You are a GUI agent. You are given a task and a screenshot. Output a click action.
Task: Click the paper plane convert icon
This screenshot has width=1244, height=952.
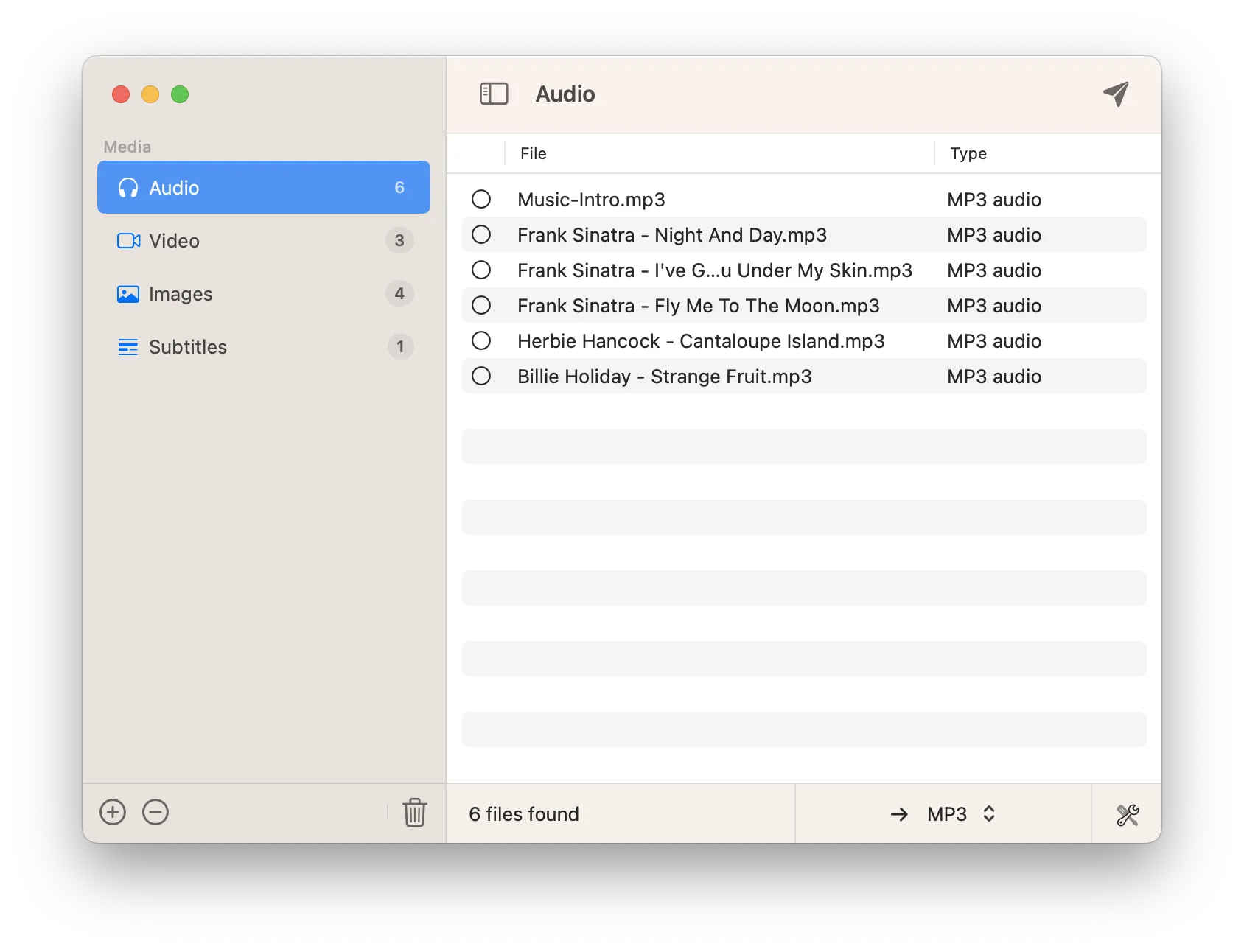click(1116, 94)
